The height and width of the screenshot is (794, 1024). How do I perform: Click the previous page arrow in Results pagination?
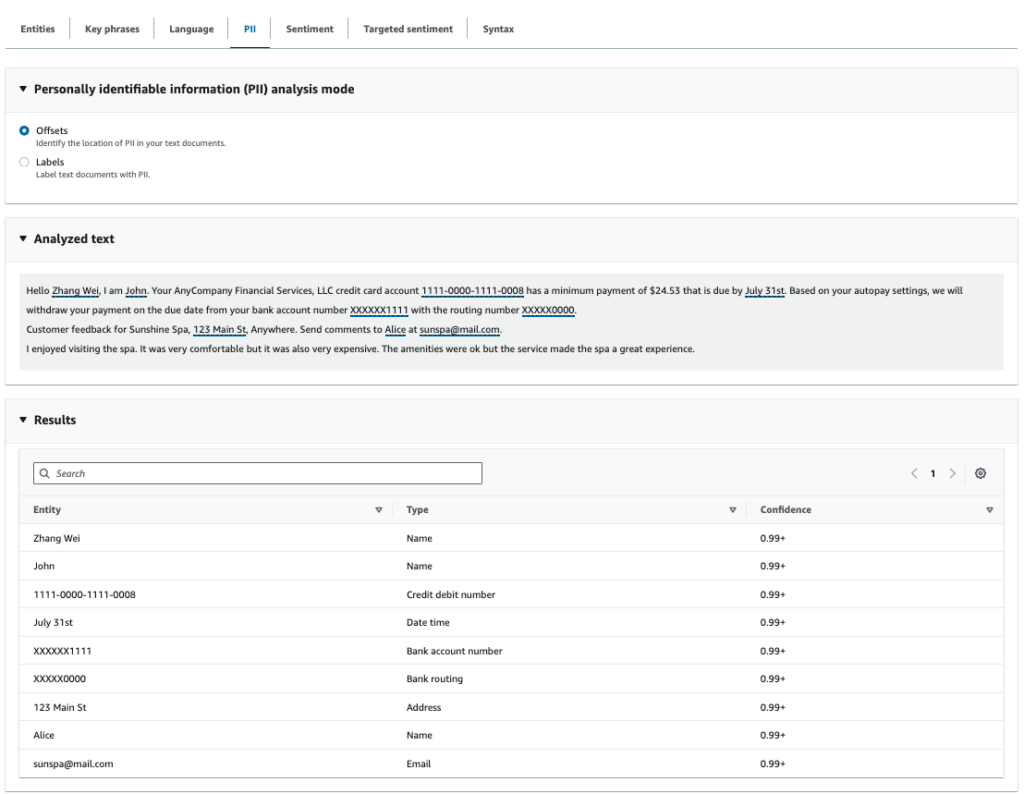pyautogui.click(x=914, y=473)
